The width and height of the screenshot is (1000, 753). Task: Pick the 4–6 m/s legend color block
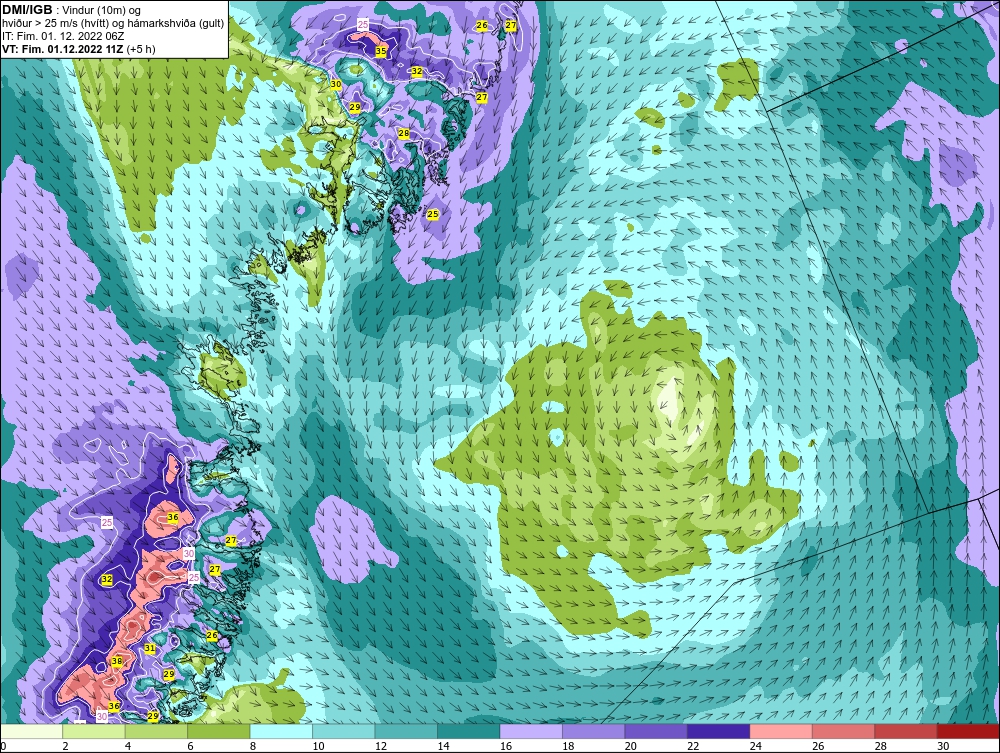156,731
